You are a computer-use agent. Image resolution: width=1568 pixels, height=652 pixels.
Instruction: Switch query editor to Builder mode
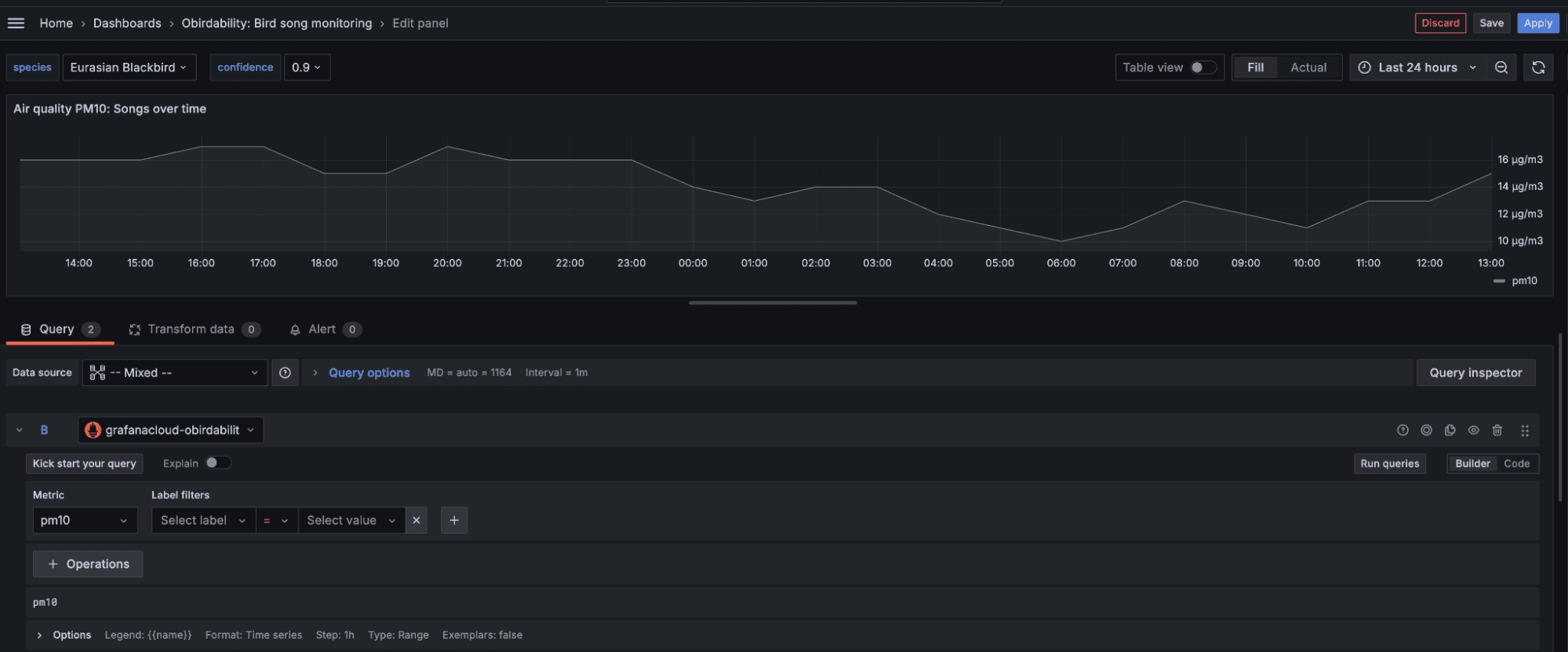[1472, 464]
